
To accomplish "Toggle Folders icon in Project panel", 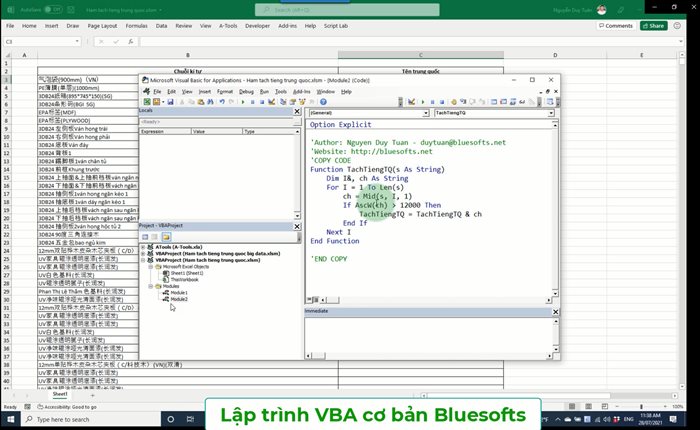I will pos(167,236).
